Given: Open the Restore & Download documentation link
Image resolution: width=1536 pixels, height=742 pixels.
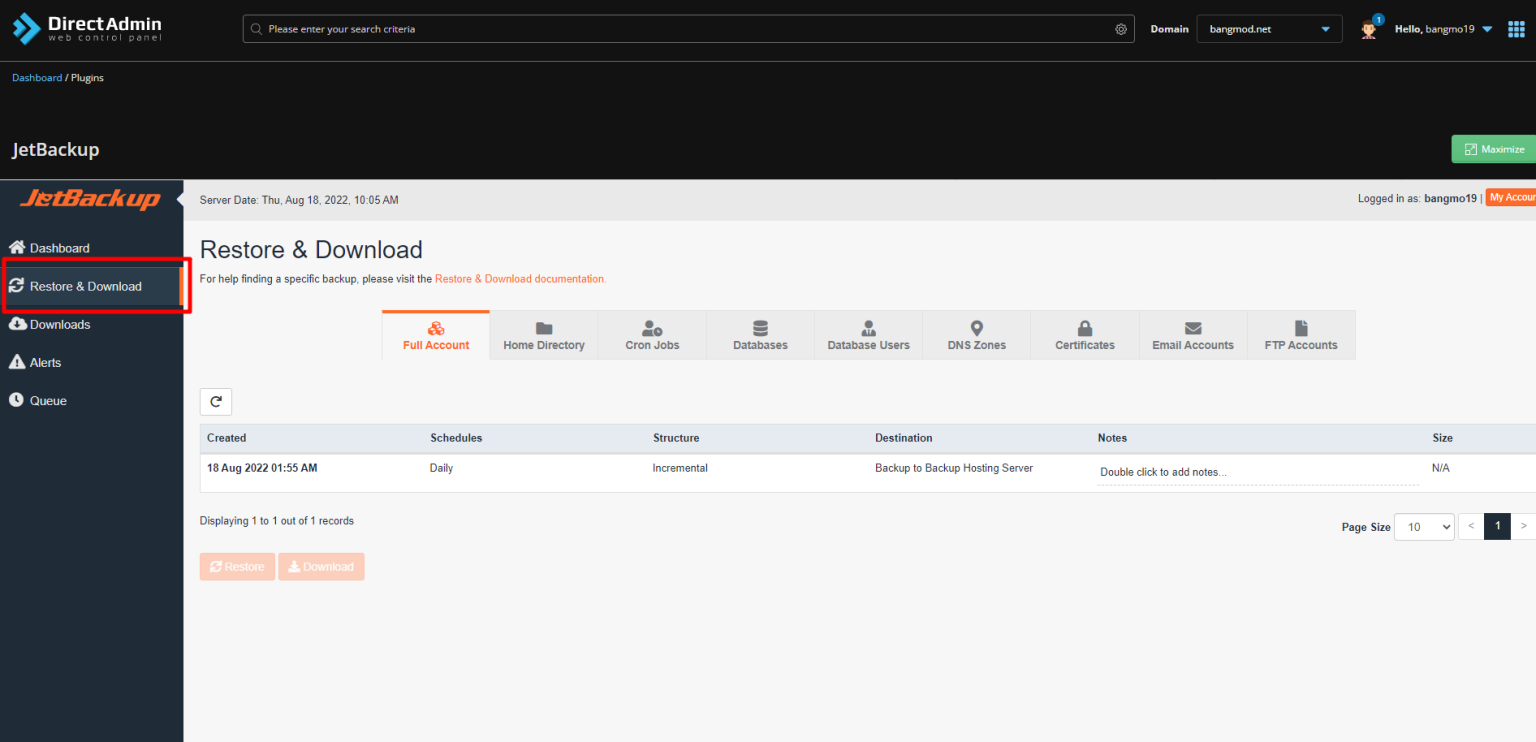Looking at the screenshot, I should click(x=519, y=278).
